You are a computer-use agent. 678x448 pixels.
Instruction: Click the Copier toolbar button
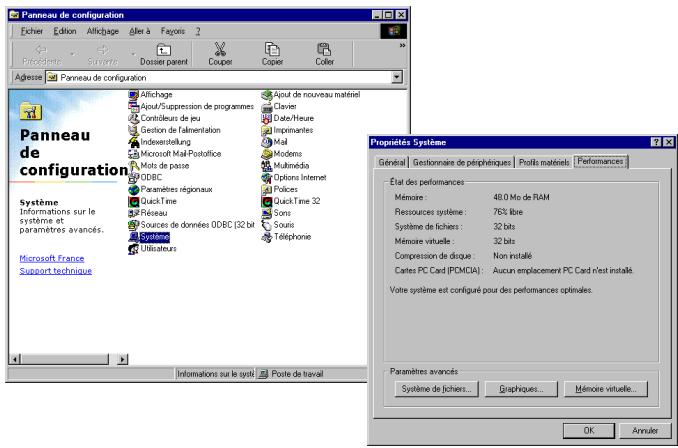click(x=272, y=54)
